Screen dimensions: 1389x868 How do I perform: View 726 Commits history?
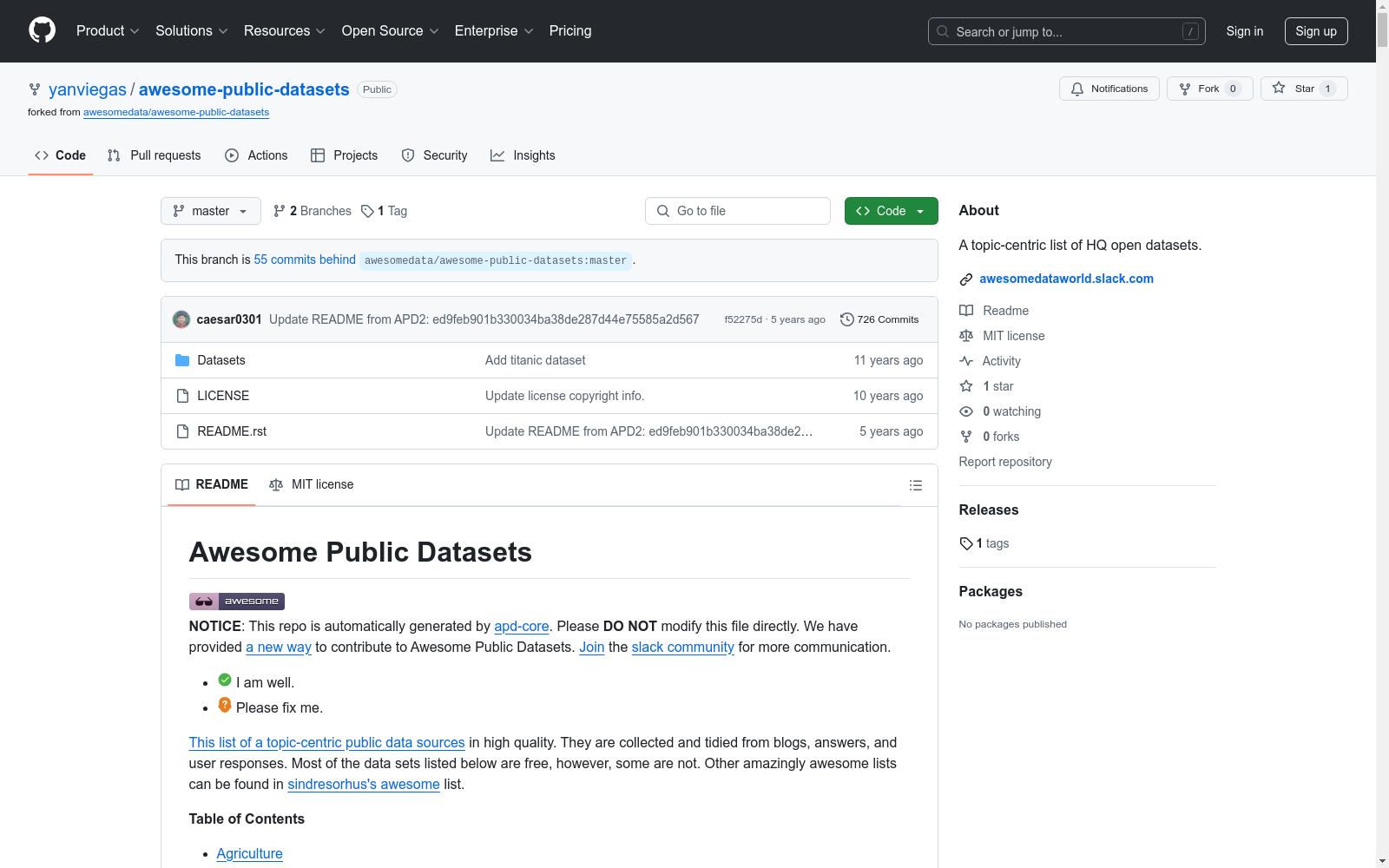point(879,319)
